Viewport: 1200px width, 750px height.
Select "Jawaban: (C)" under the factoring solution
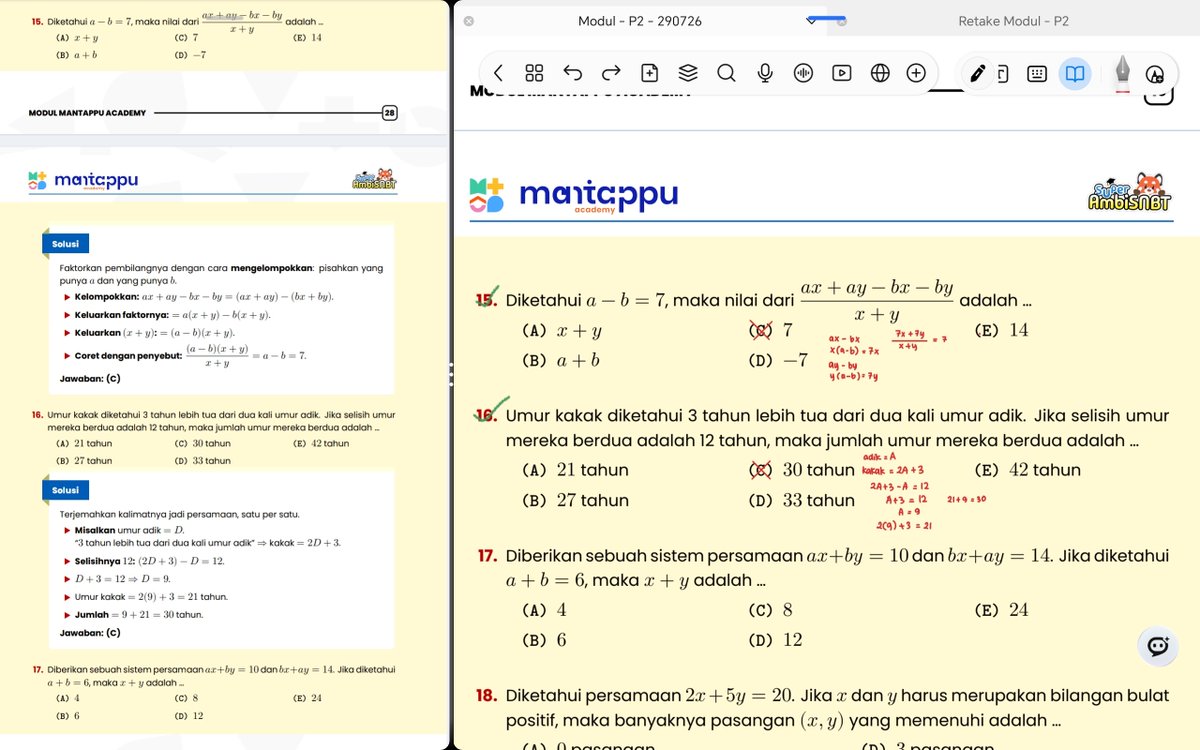pyautogui.click(x=90, y=379)
